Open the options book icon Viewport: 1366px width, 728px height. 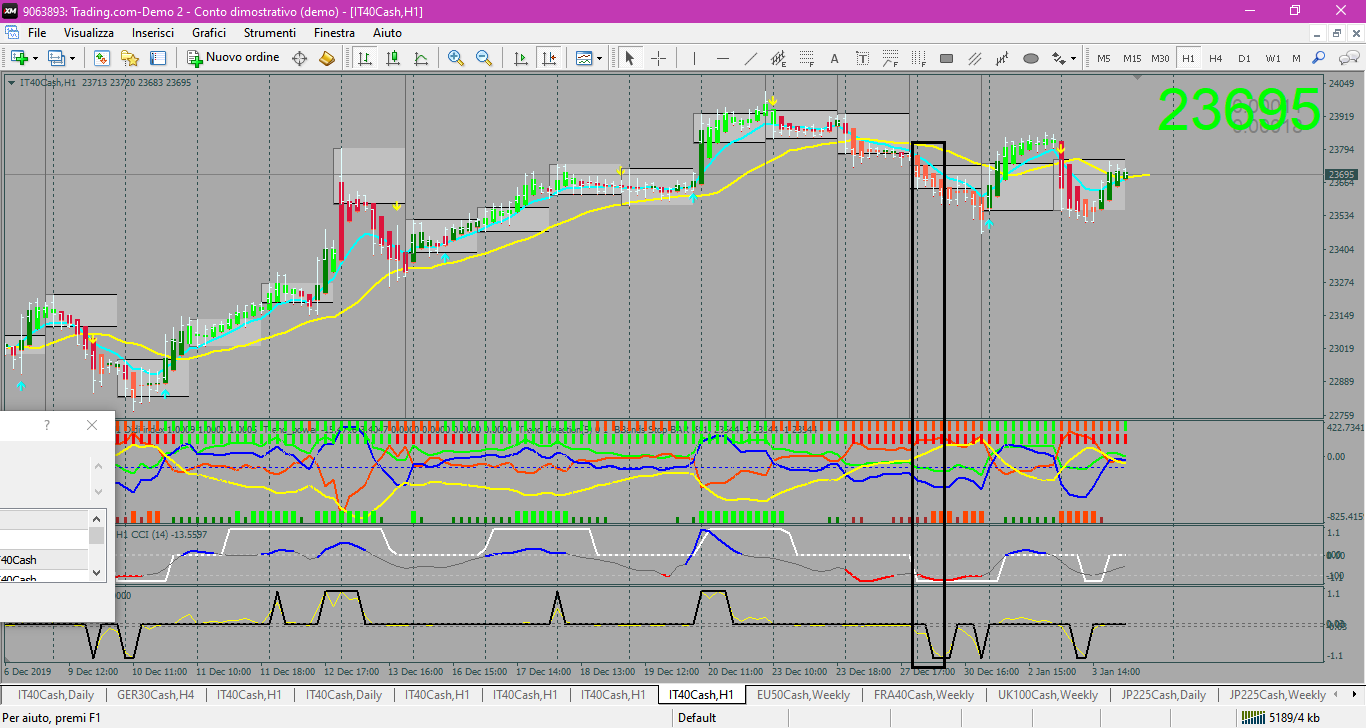coord(326,58)
